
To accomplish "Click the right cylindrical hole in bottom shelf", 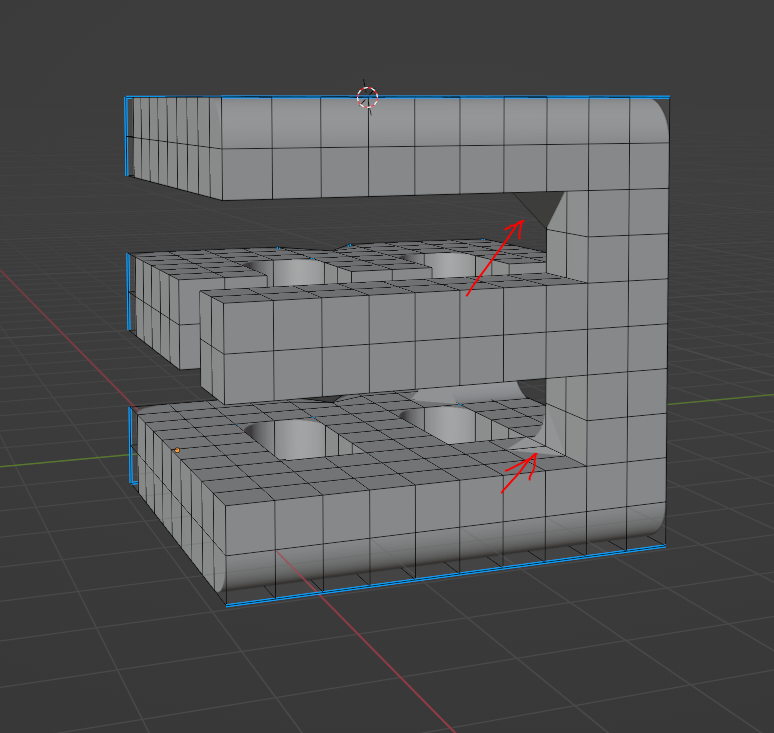I will 453,424.
